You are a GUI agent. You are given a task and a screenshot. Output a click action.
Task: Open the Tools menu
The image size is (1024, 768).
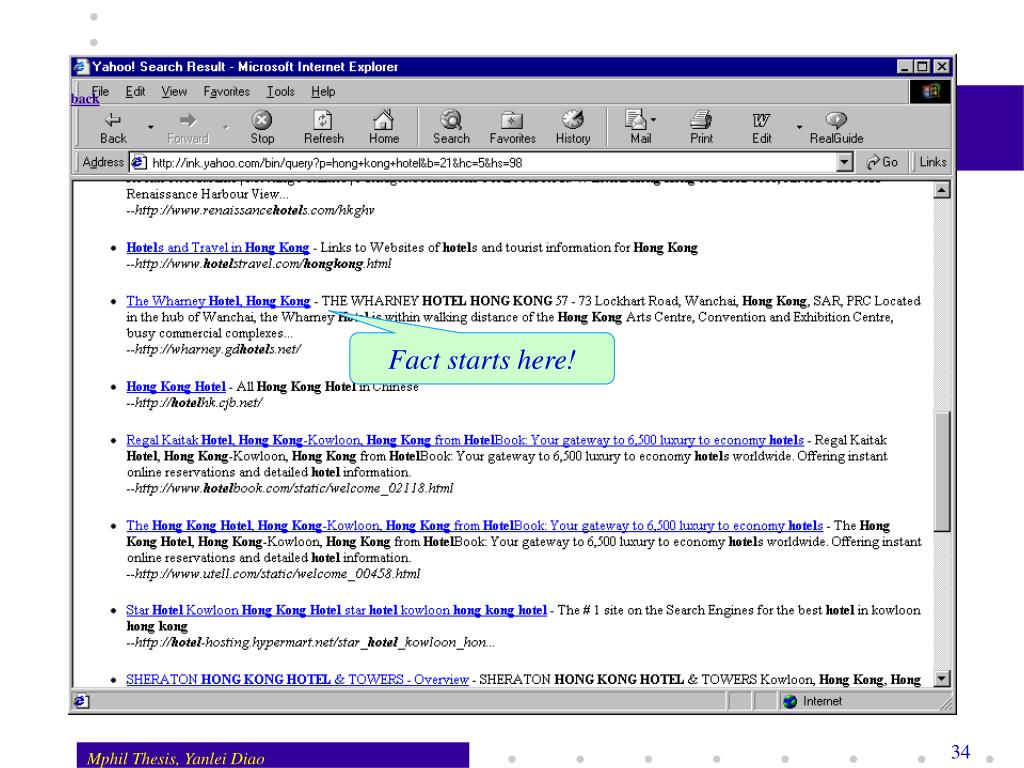point(280,91)
